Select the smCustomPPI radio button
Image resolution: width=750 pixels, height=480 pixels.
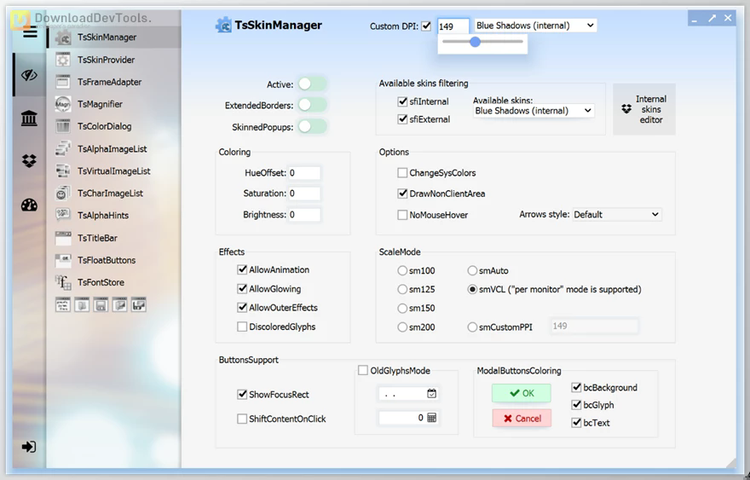tap(472, 327)
